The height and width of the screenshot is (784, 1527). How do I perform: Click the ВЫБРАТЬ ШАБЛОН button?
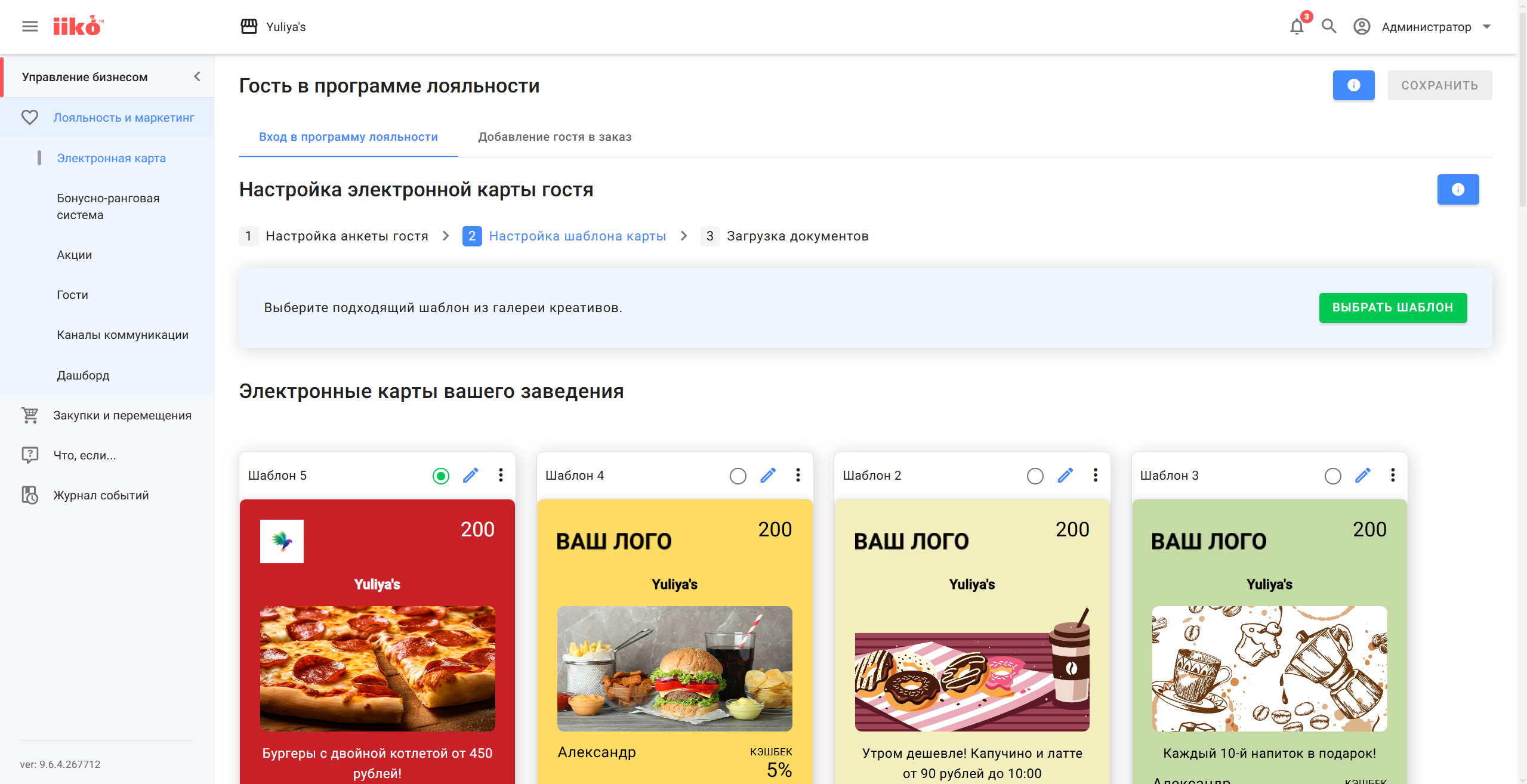[x=1393, y=307]
